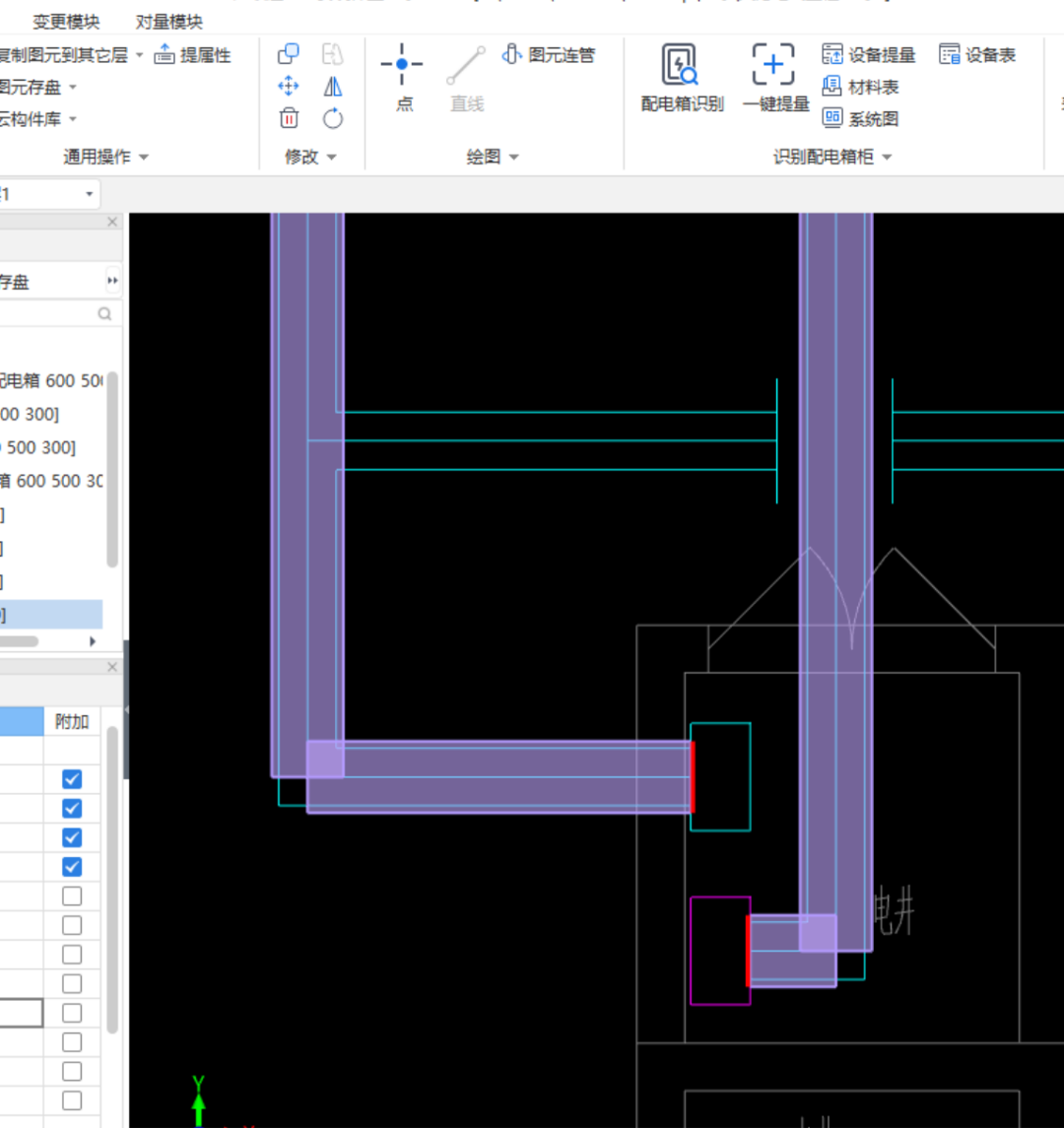Select the '箱 600 500 30' list row
This screenshot has height=1128, width=1064.
pyautogui.click(x=51, y=481)
